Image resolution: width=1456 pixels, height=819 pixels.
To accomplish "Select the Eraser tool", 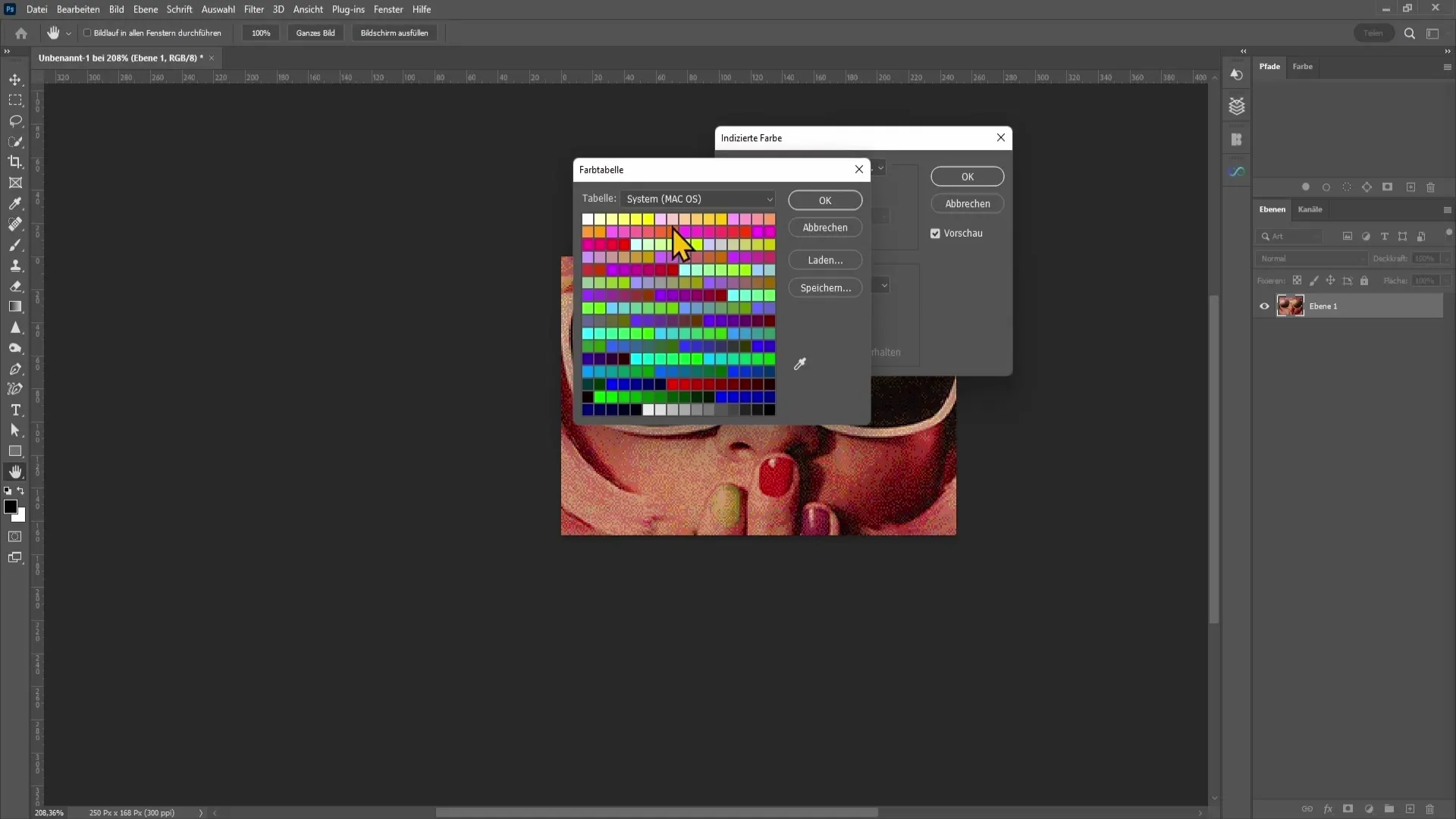I will tap(15, 287).
